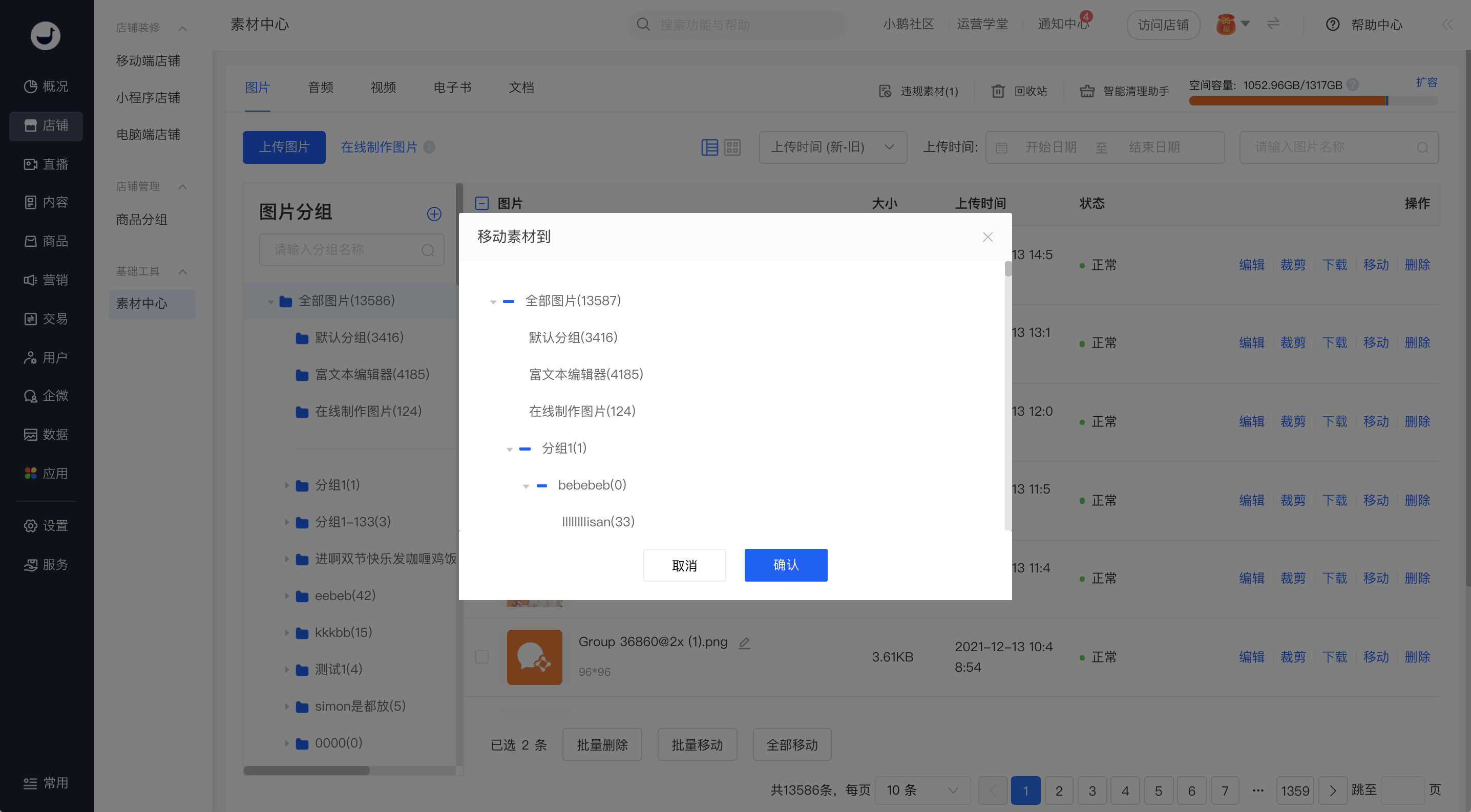Screen dimensions: 1471x812
Task: Open the 营销 marketing sidebar item
Action: pyautogui.click(x=46, y=280)
